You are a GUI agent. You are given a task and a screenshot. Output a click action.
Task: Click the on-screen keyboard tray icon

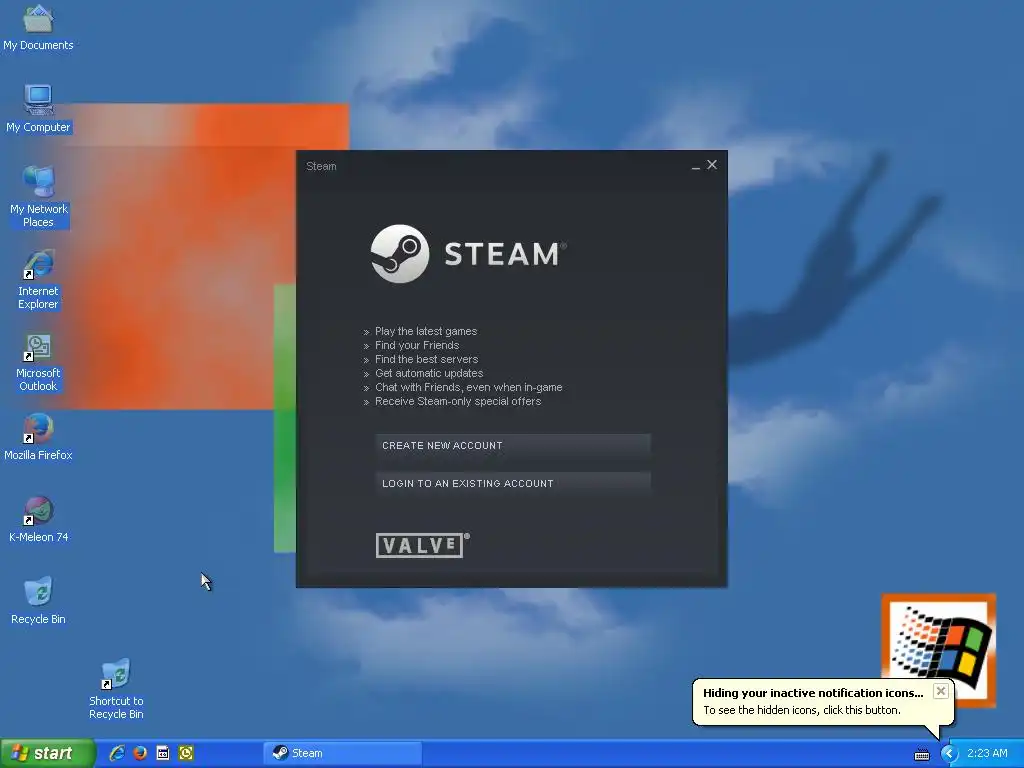[921, 754]
